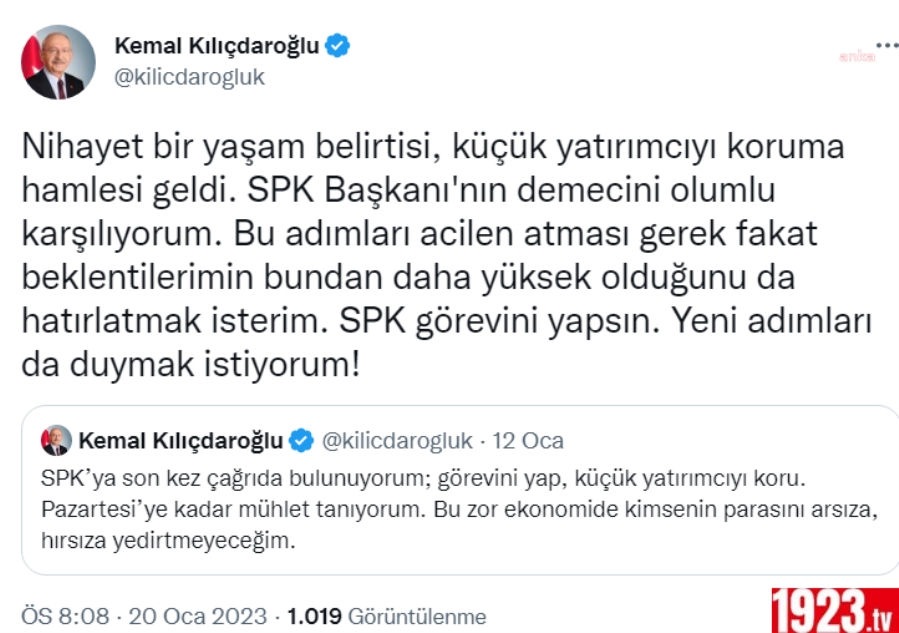Open the main Kemal Kılıçdaroğlu display name link

tap(217, 45)
